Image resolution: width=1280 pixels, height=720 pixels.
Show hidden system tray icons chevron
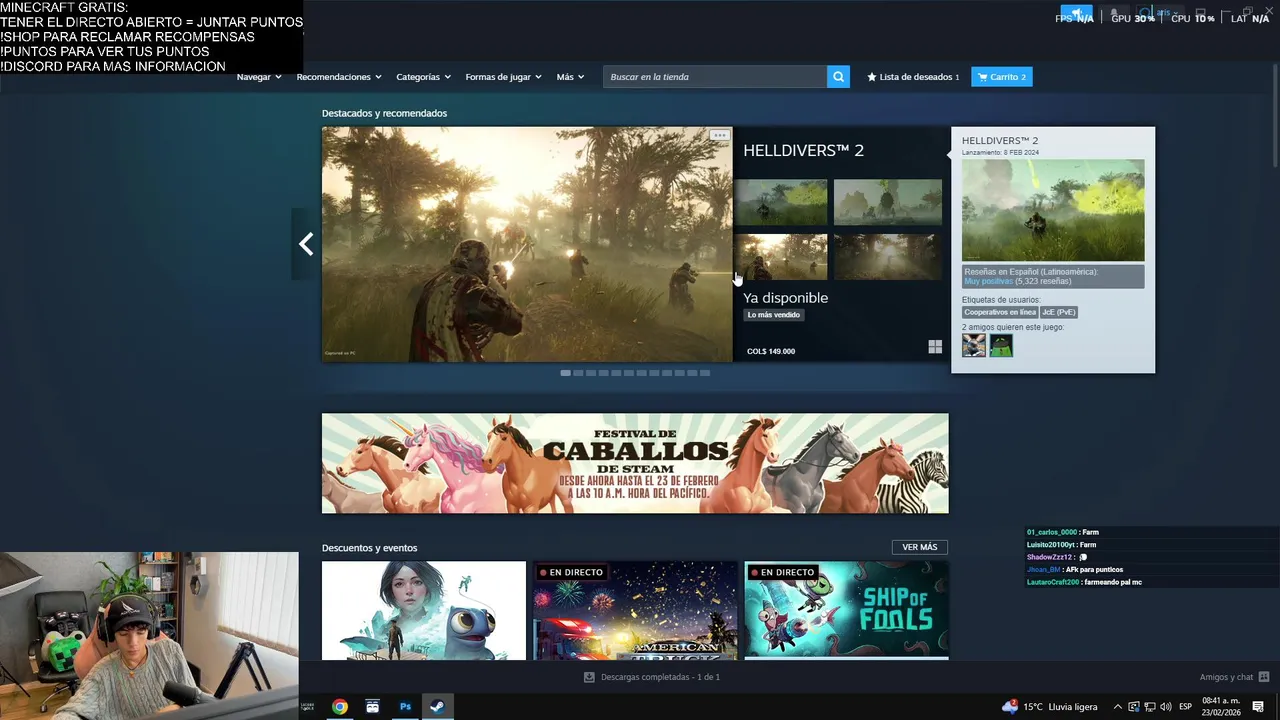1118,706
